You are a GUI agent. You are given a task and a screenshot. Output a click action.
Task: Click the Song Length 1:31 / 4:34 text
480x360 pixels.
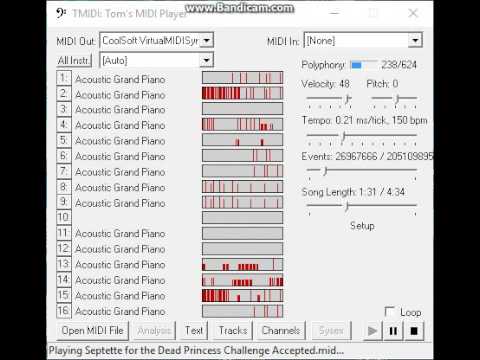[x=353, y=192]
